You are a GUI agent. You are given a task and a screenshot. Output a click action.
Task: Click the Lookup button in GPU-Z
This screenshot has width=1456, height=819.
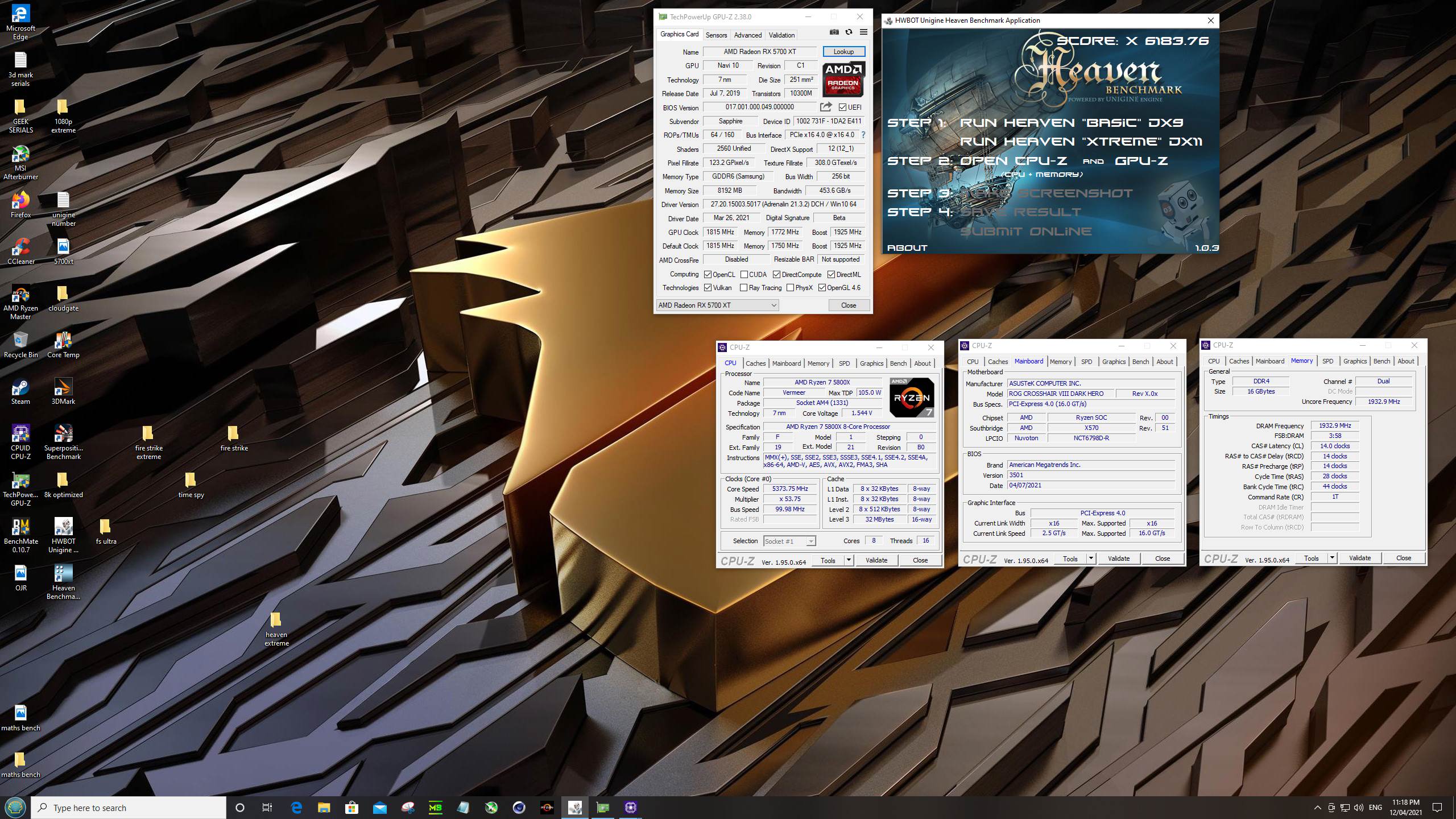(x=843, y=51)
